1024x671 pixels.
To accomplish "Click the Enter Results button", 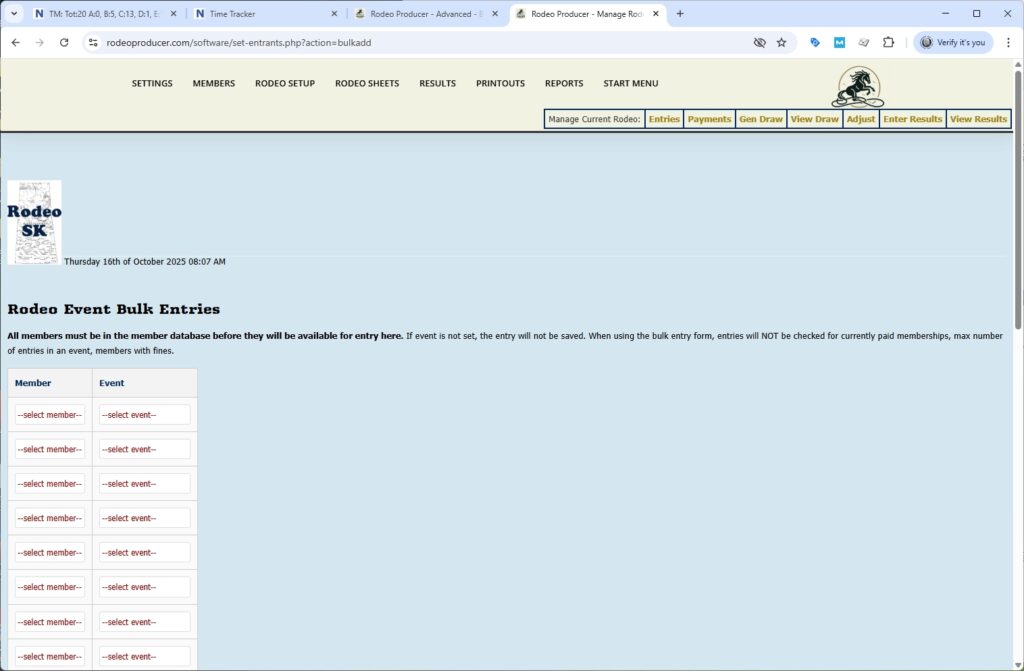I will (911, 118).
